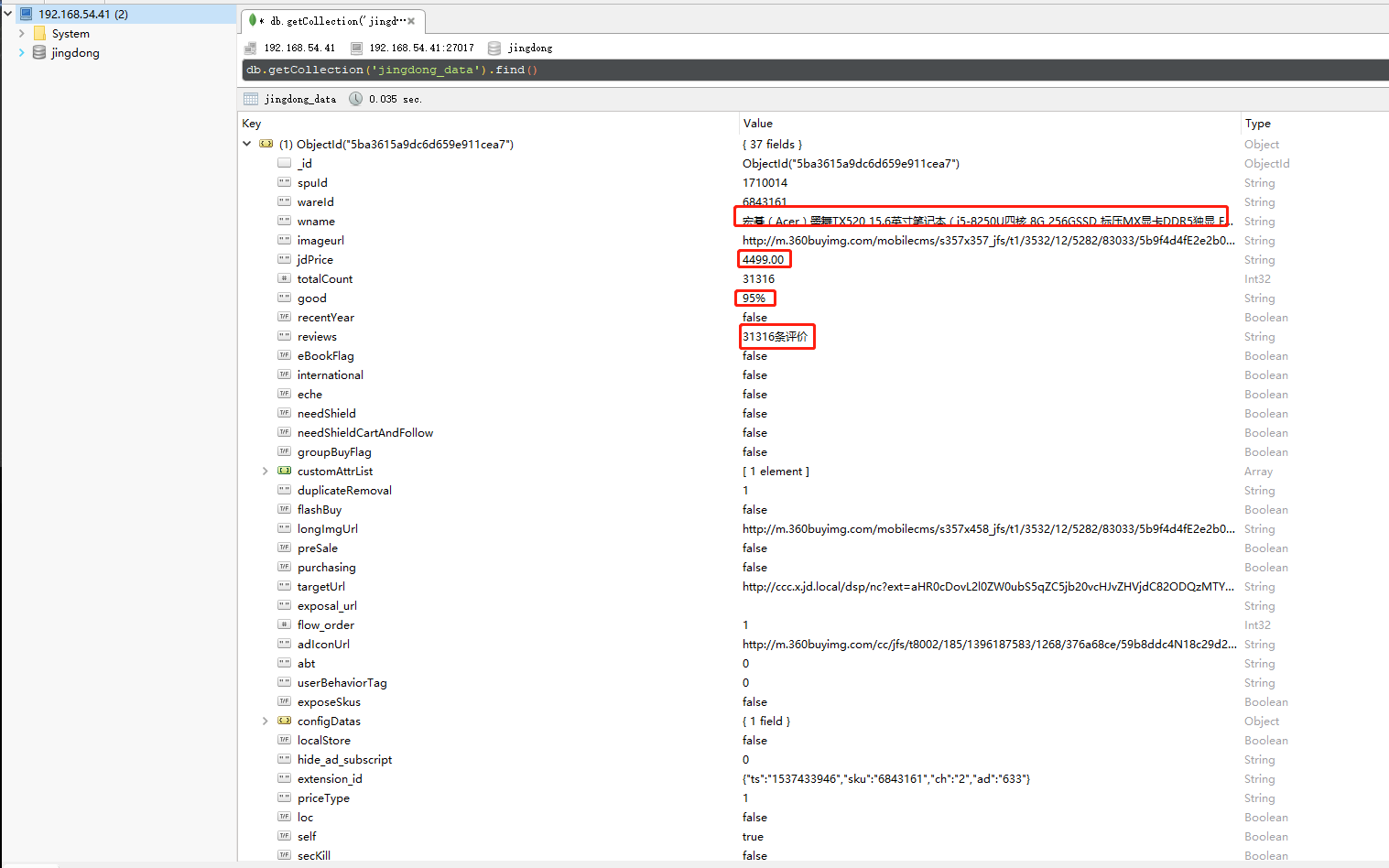Viewport: 1389px width, 868px height.
Task: Select the userBehaviorTag field row
Action: [813, 682]
